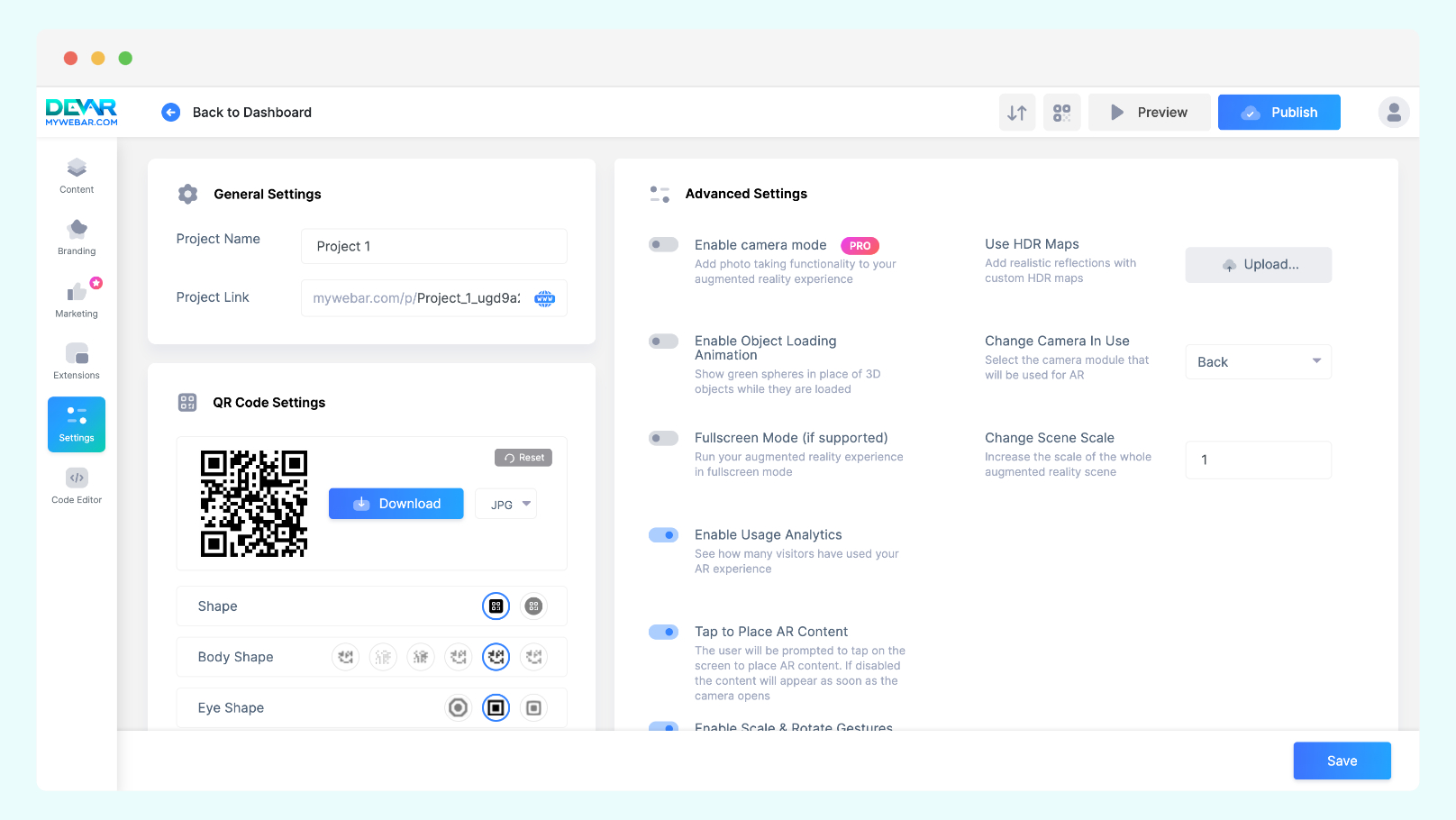Download the QR code

coord(396,504)
